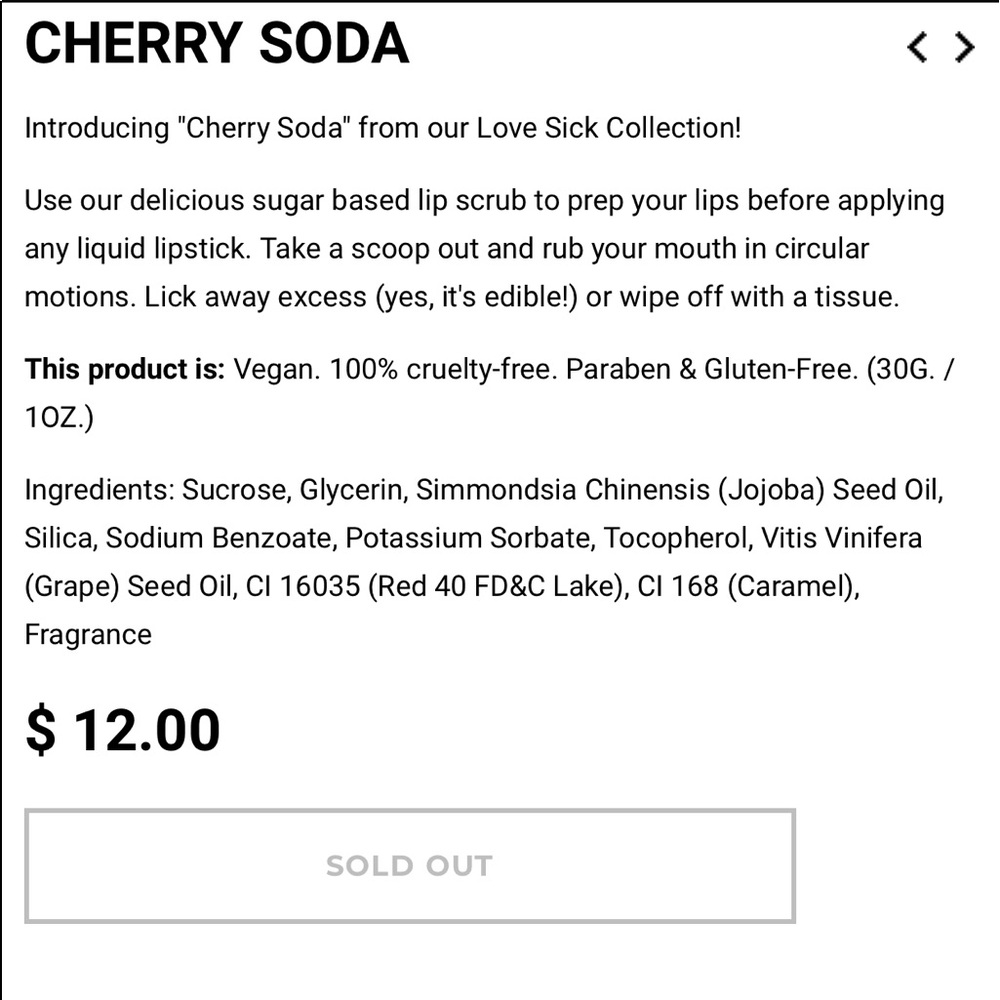Select the Fragrance ingredient entry
Screen dimensions: 1000x1000
(88, 634)
